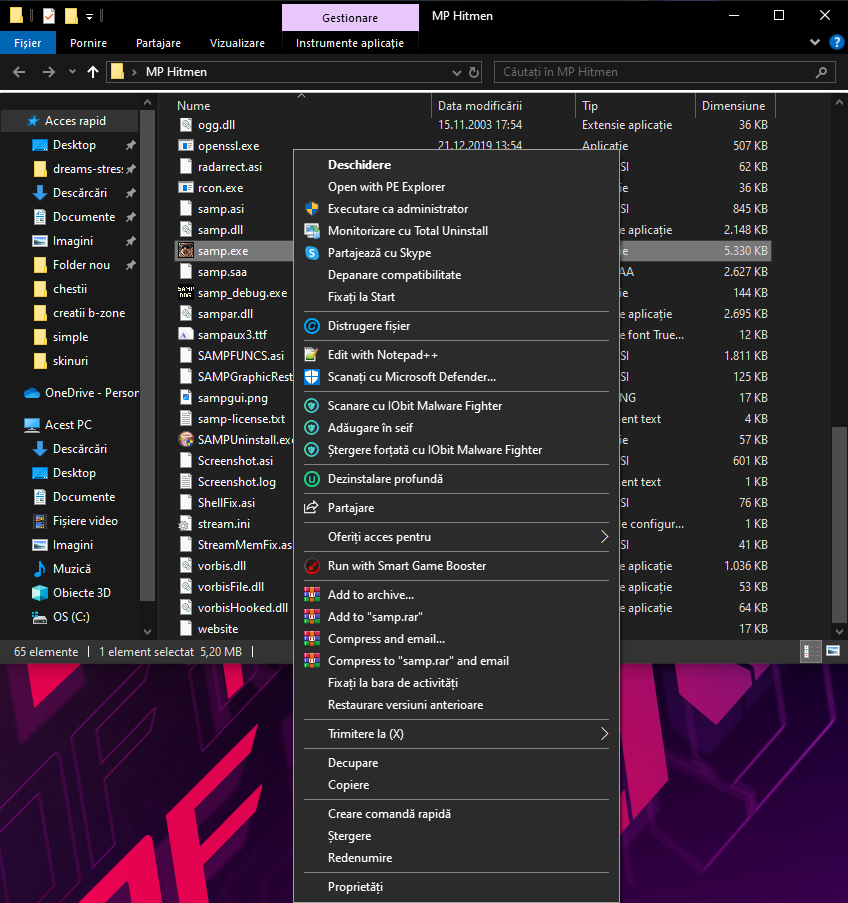Click the file list vertical scrollbar

click(x=839, y=525)
